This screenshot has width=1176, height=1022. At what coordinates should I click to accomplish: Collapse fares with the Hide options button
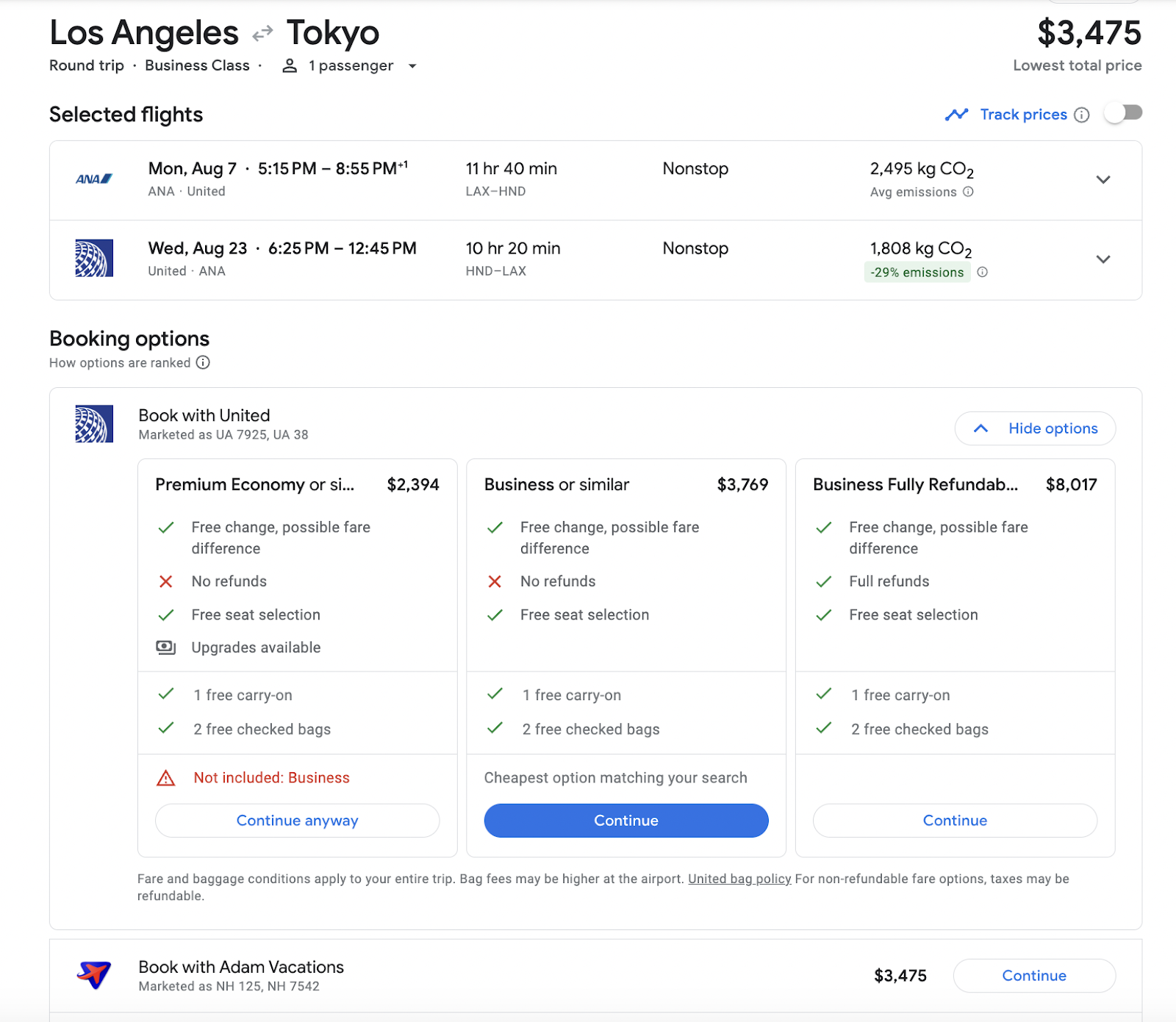coord(1035,428)
